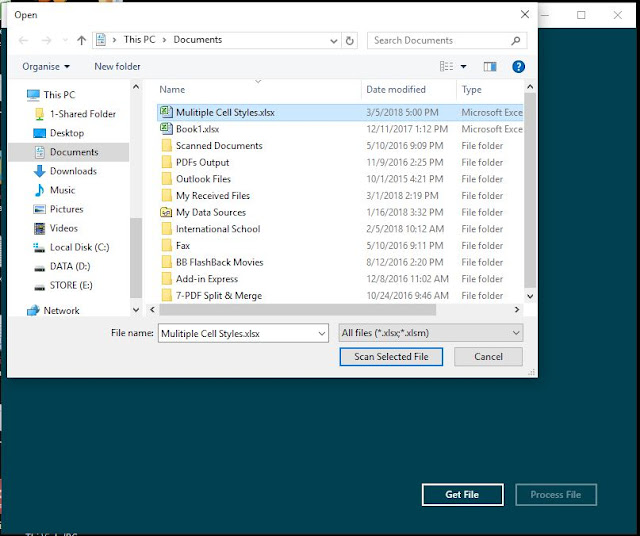Click the forward navigation arrow
Screen dimensions: 640x536
[47, 40]
